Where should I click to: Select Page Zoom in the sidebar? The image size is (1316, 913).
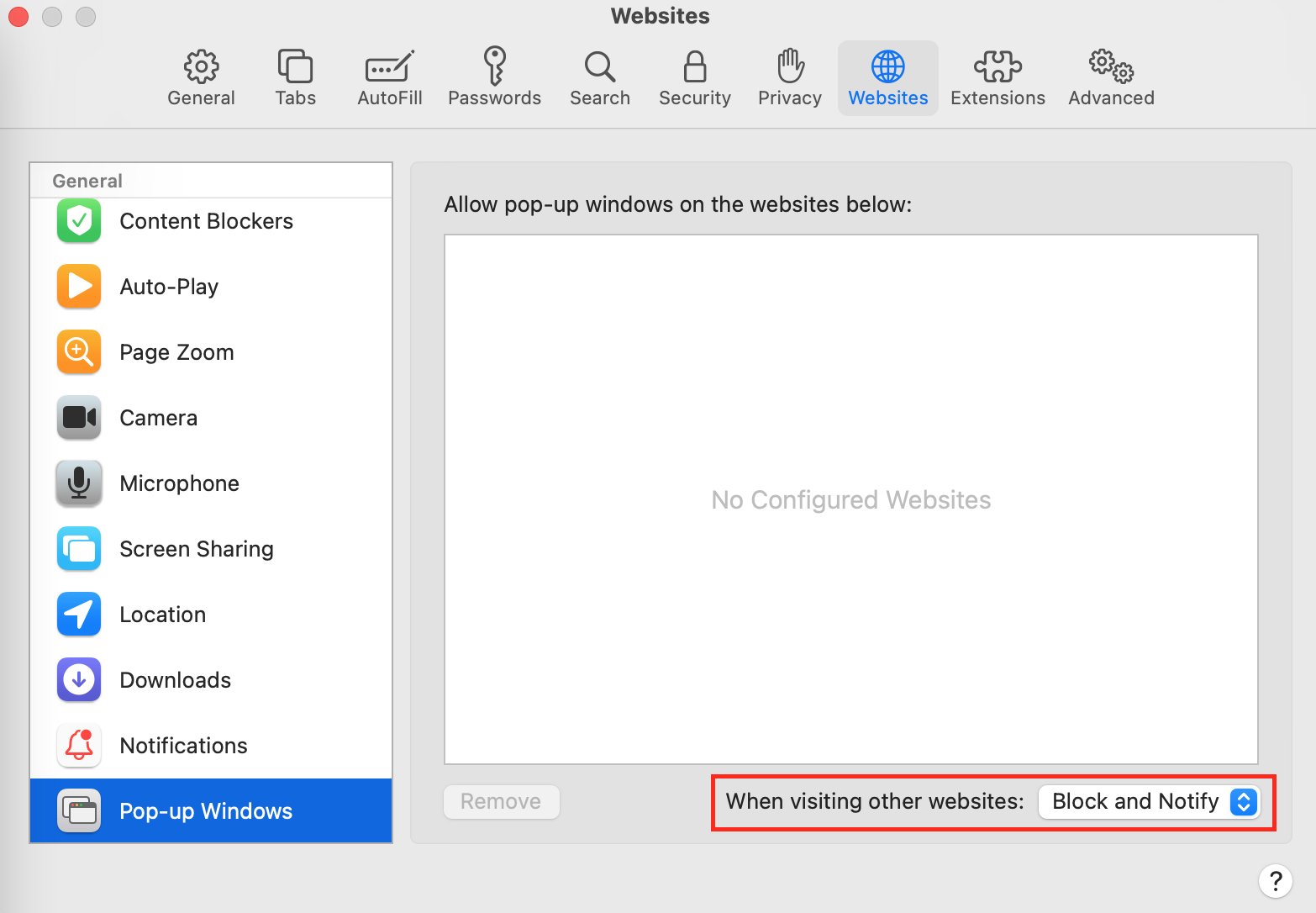[211, 352]
